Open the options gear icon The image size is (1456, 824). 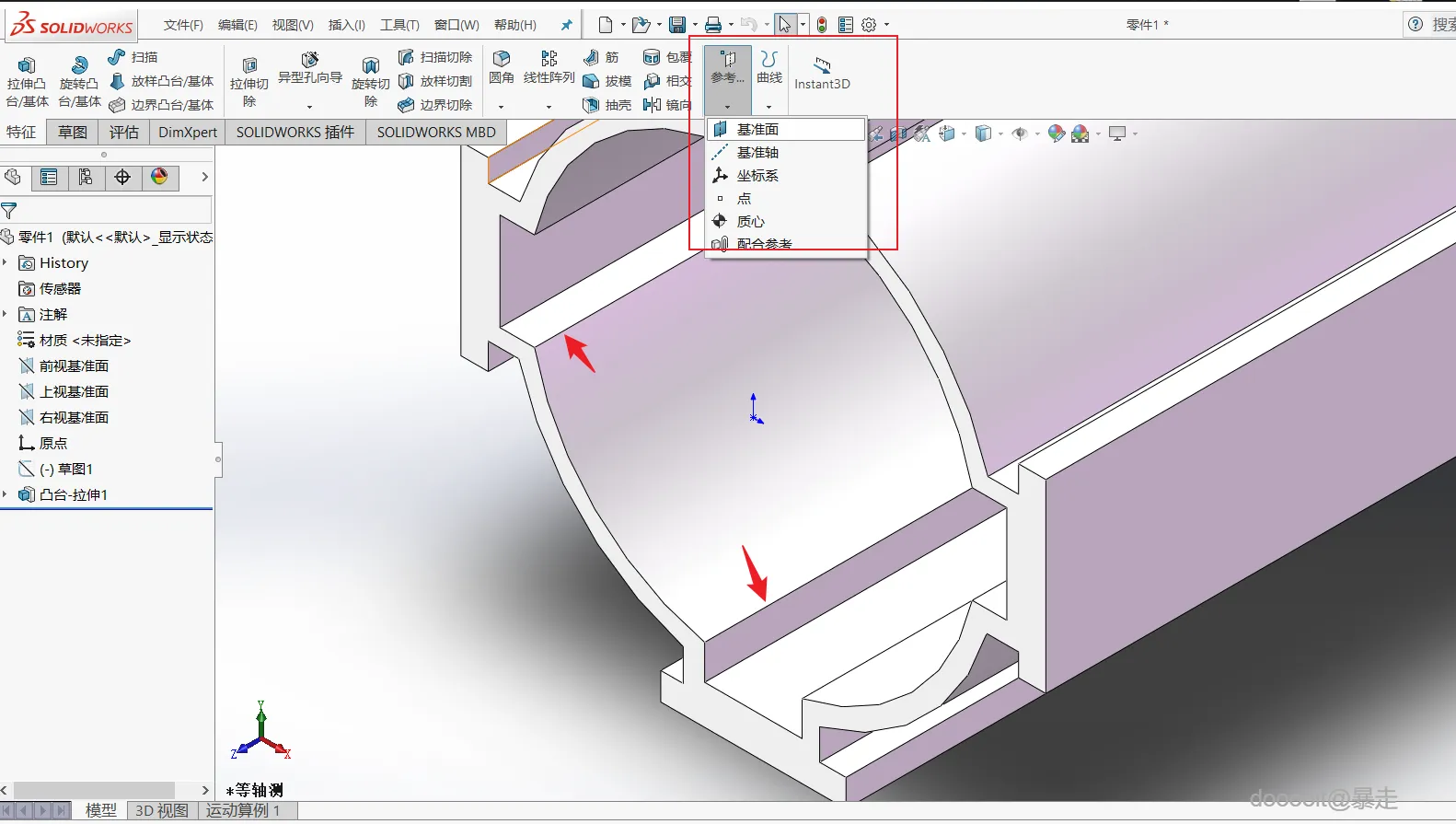click(x=869, y=25)
